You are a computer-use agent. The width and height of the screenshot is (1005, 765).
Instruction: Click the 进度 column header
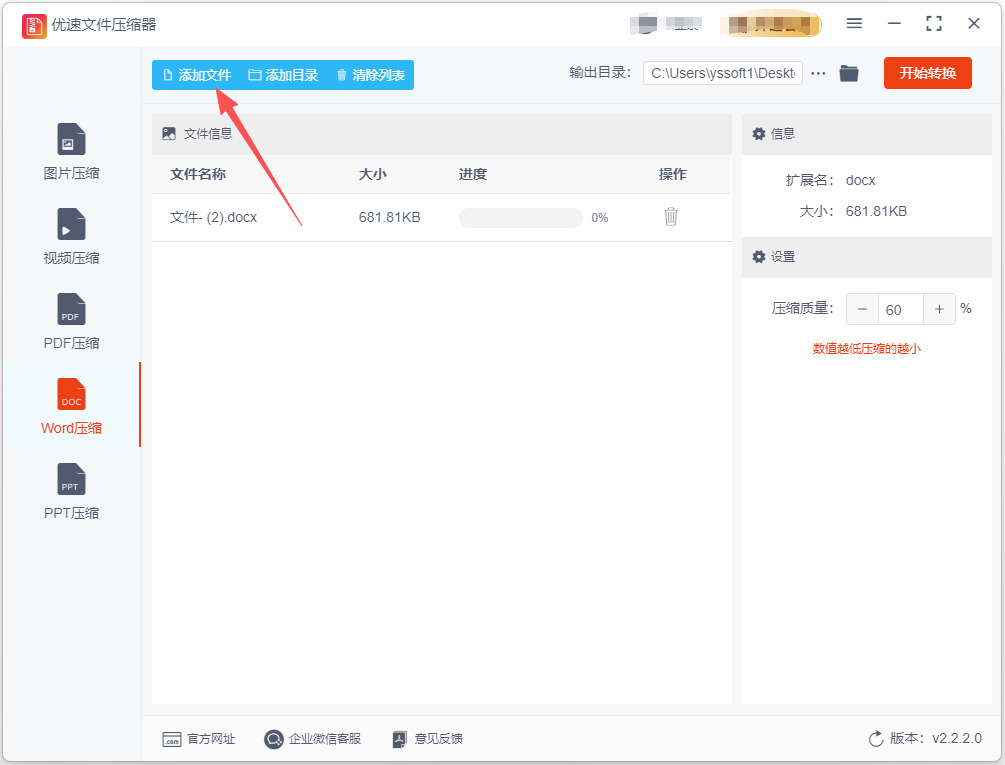[472, 174]
